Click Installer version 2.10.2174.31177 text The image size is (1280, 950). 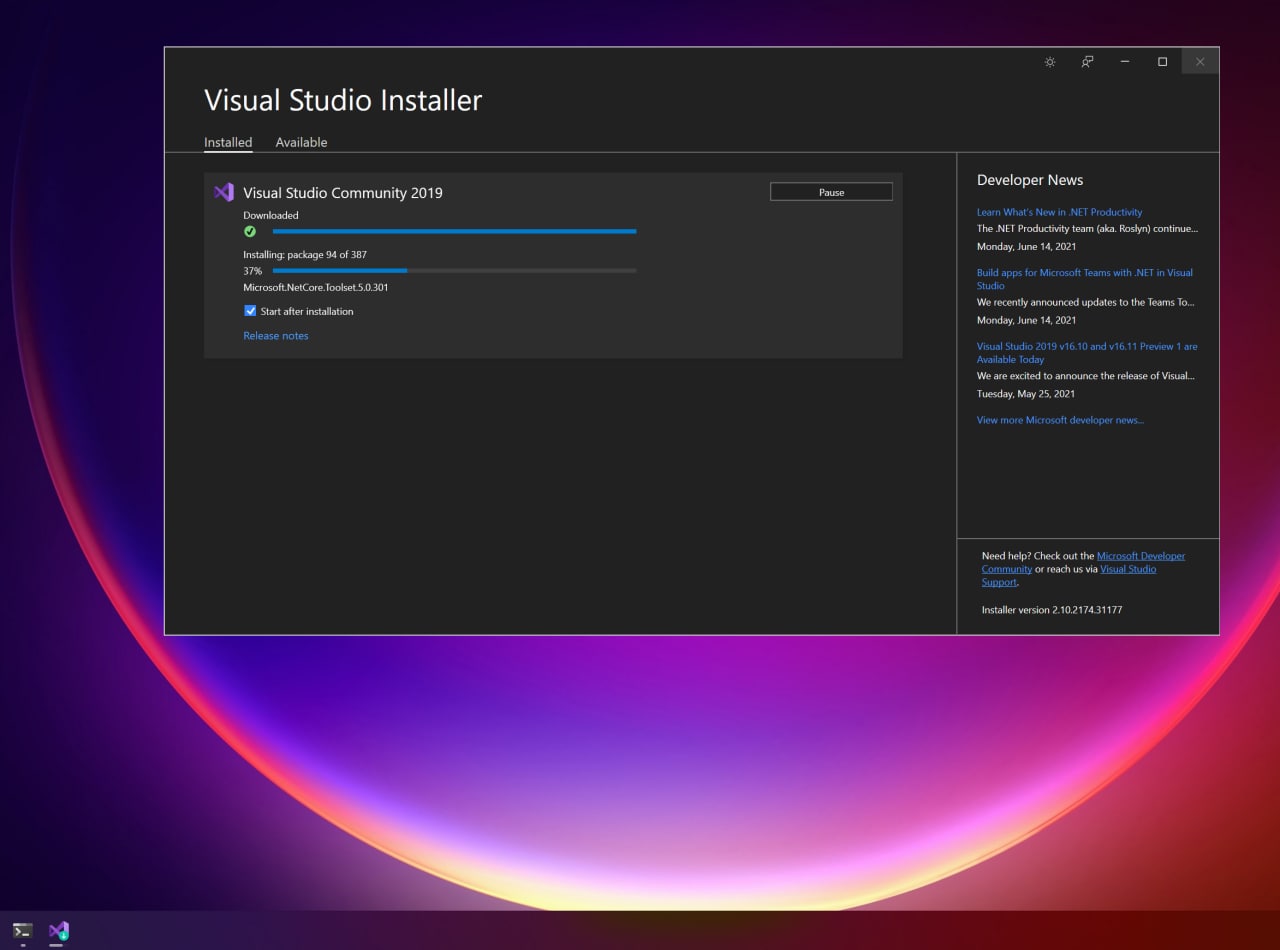(x=1052, y=610)
